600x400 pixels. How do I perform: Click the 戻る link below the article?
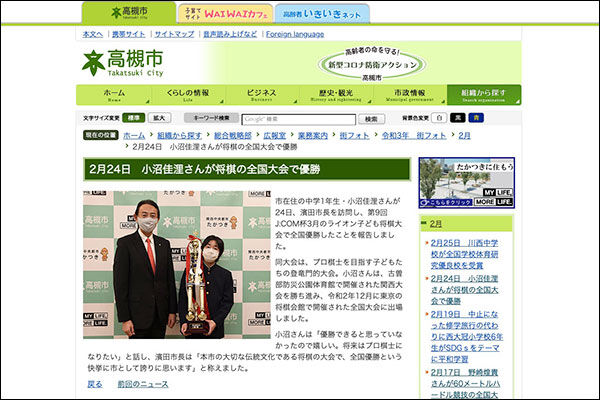[x=95, y=384]
